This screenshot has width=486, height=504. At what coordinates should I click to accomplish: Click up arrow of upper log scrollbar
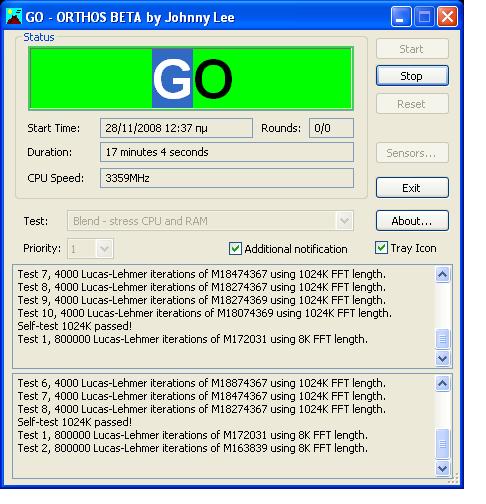click(x=442, y=275)
